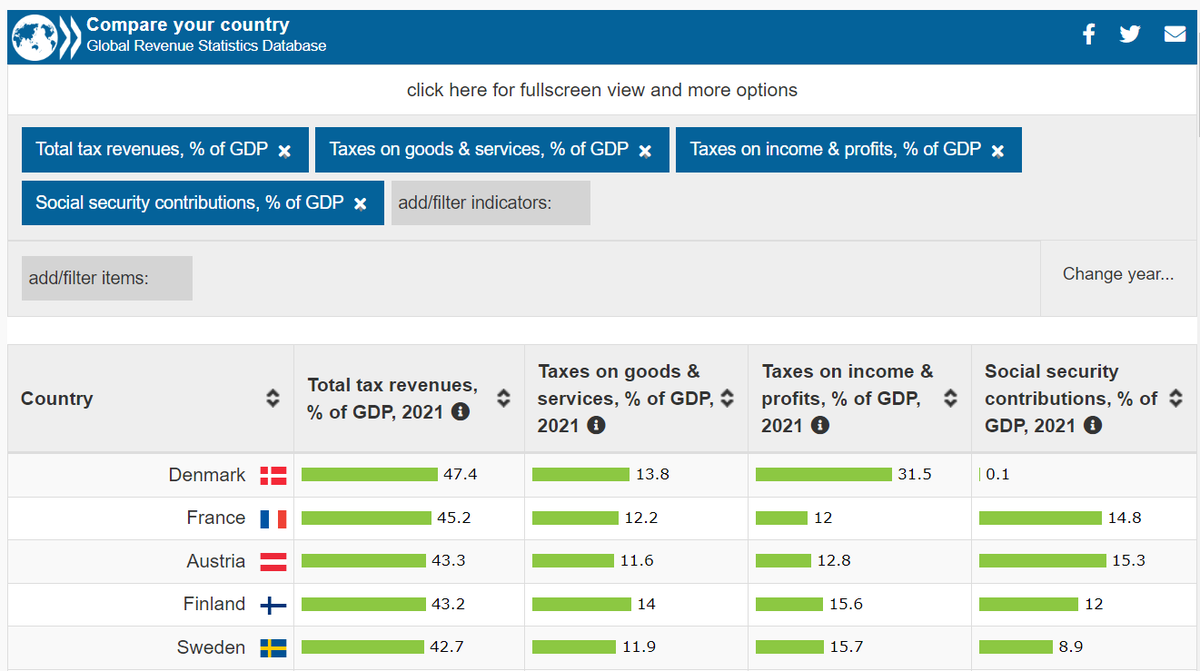Viewport: 1200px width, 671px height.
Task: Click Sweden flag icon
Action: click(x=273, y=648)
